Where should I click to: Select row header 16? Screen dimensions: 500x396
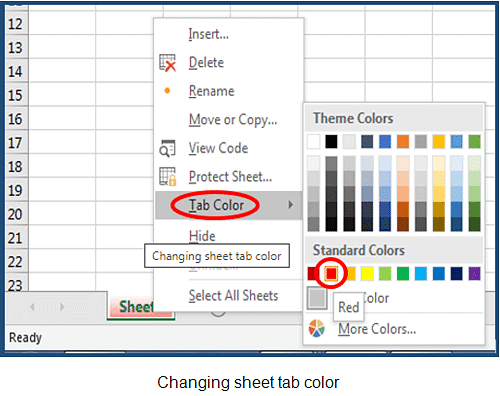tap(17, 119)
